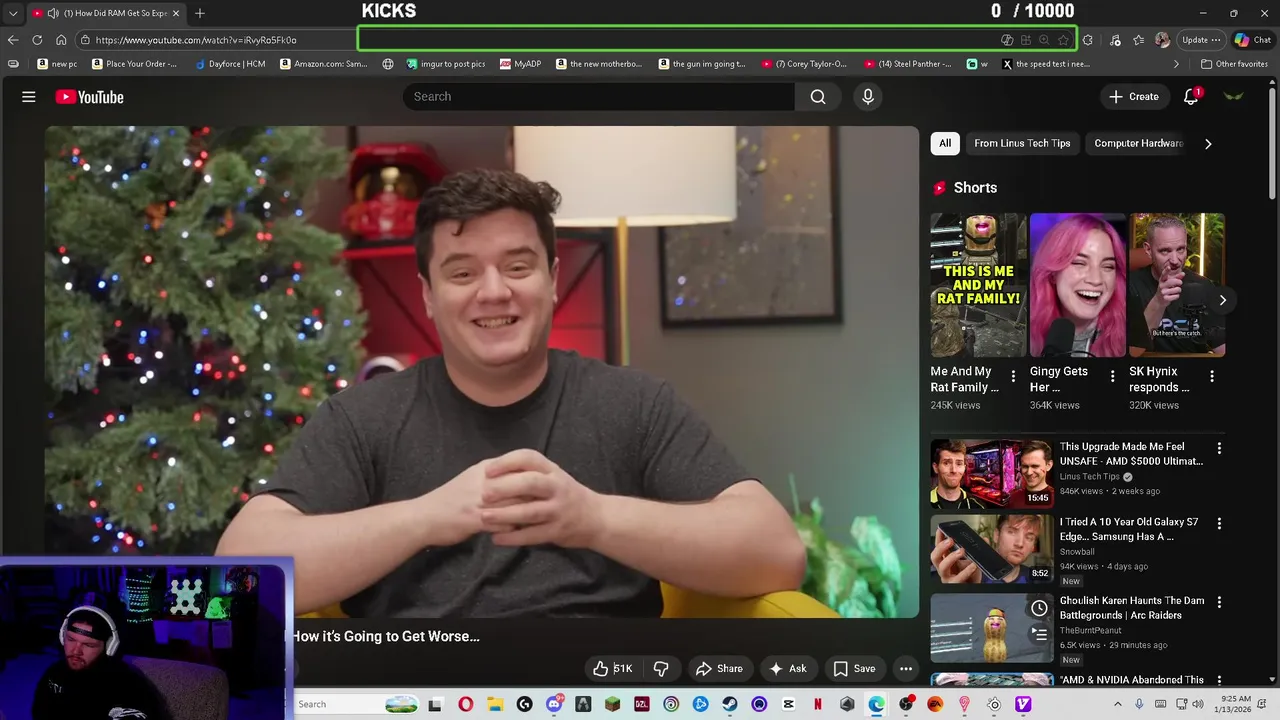Click the YouTube search magnifier button
This screenshot has width=1280, height=720.
point(818,97)
